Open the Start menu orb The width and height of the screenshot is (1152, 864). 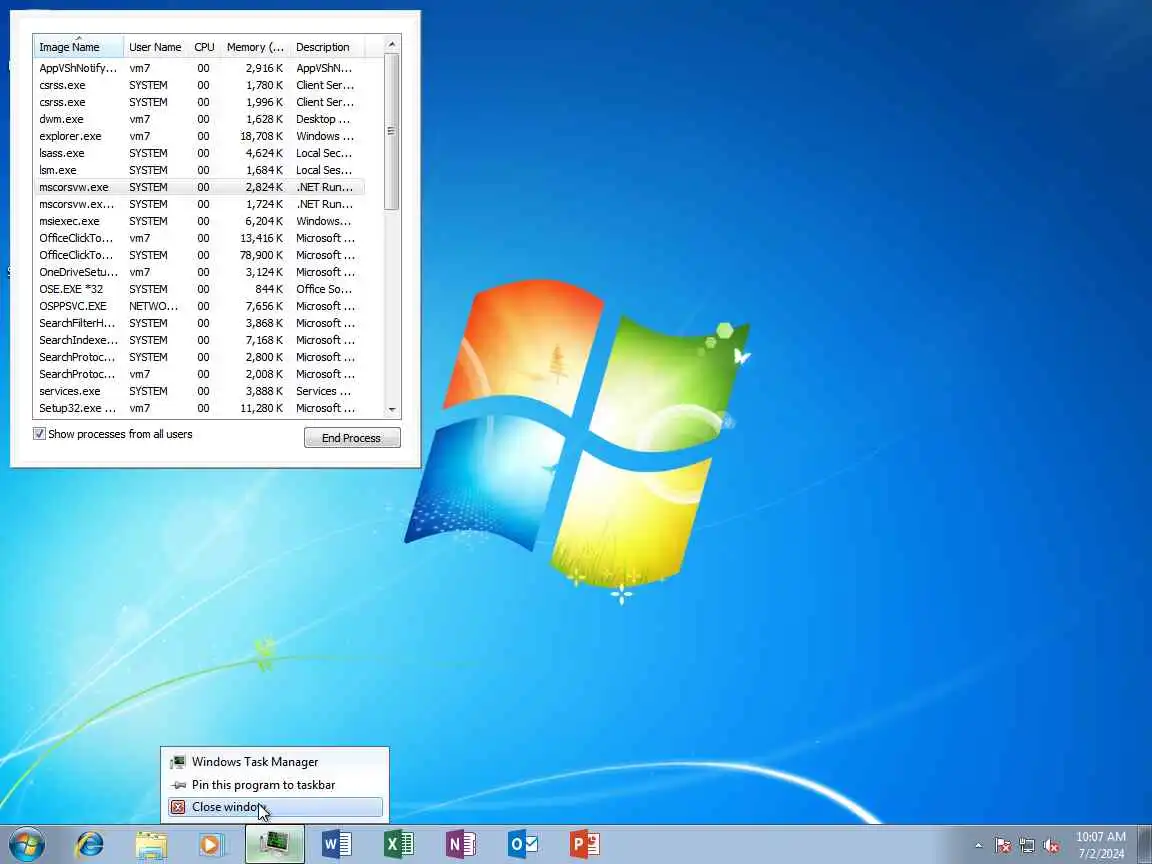click(27, 845)
